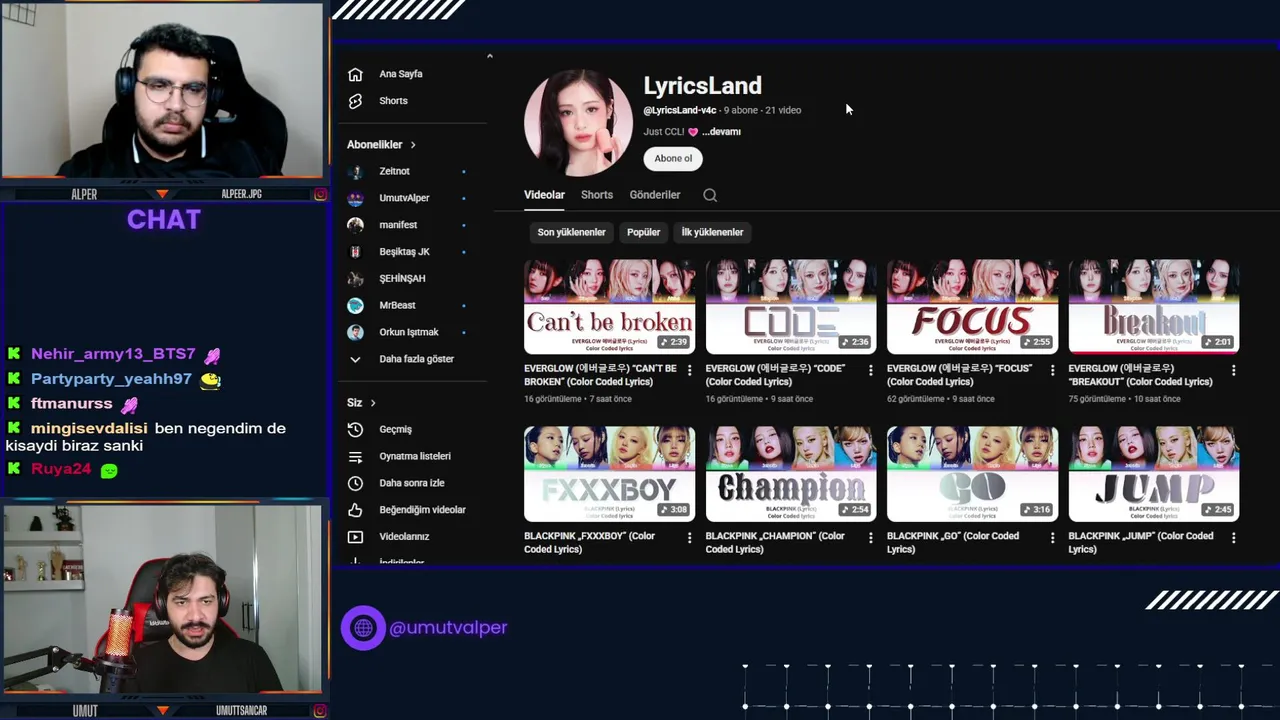Click the Instagram icon beside ALPEER.JPG
This screenshot has width=1280, height=720.
pyautogui.click(x=320, y=194)
